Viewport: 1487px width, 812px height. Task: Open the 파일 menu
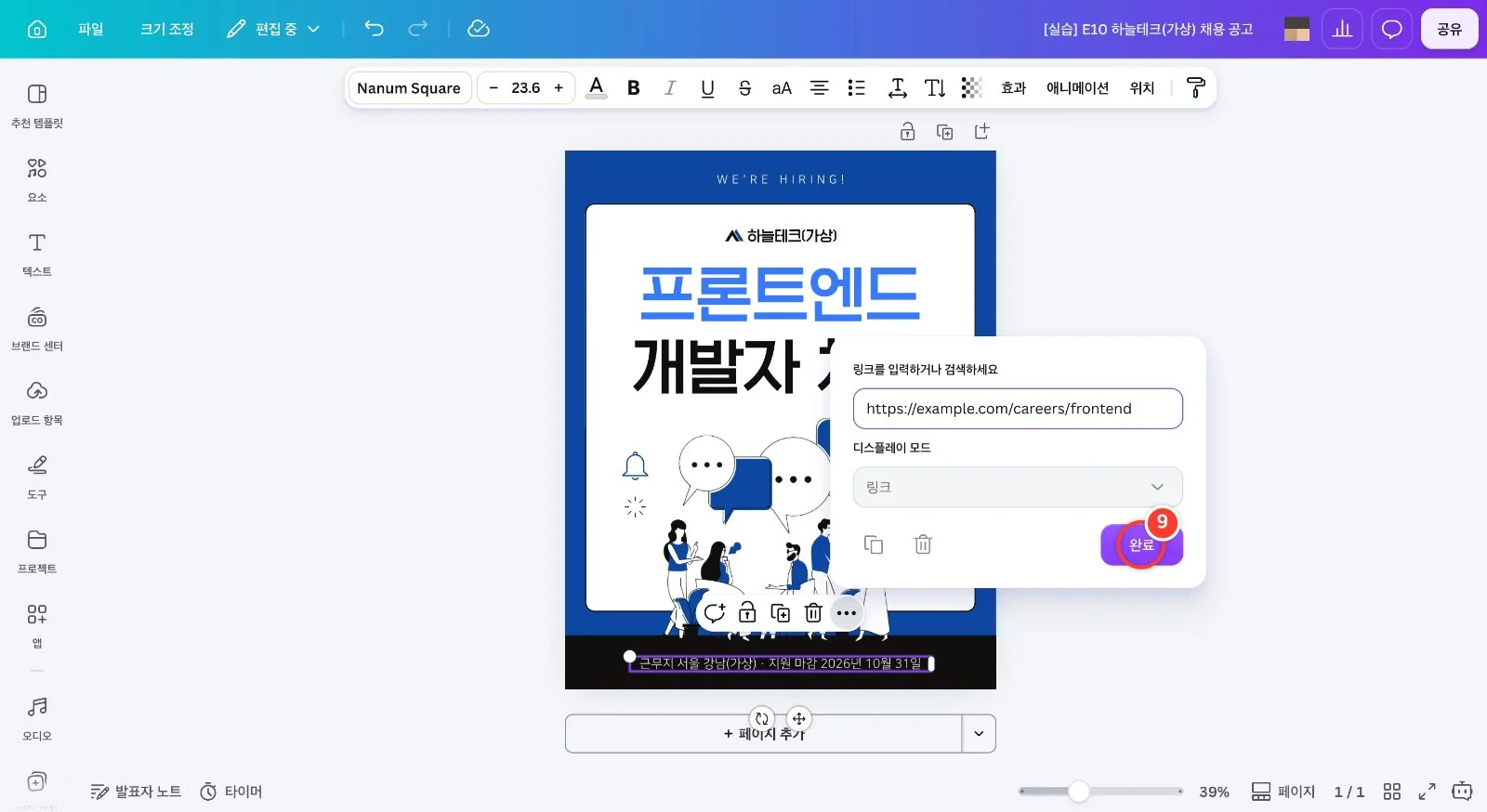[x=91, y=29]
